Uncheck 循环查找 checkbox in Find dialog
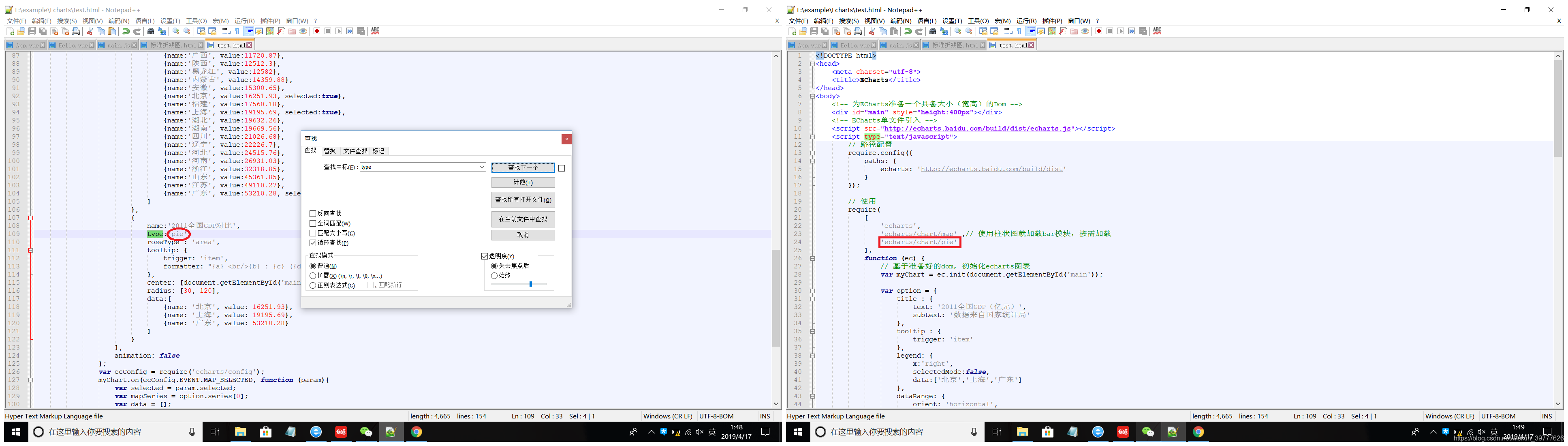The height and width of the screenshot is (446, 1568). pyautogui.click(x=313, y=243)
